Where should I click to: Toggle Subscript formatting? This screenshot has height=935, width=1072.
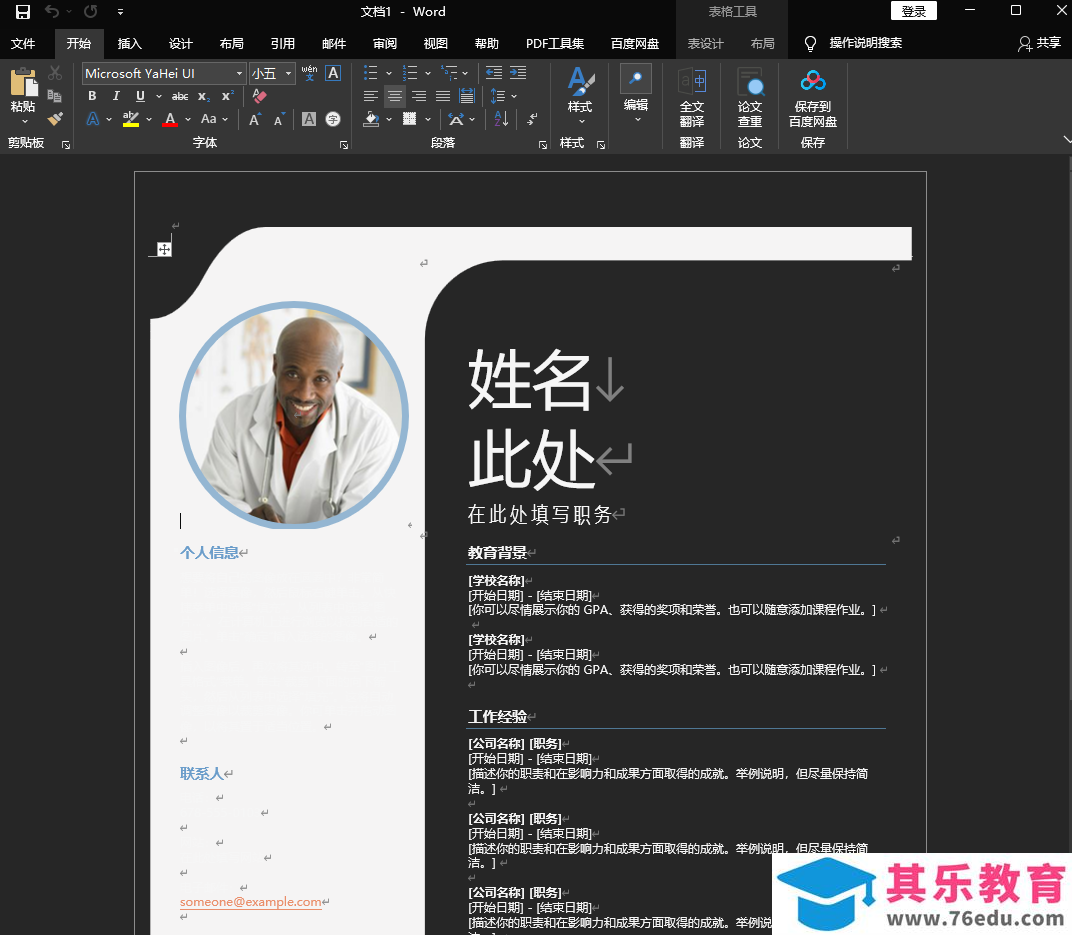click(x=204, y=96)
